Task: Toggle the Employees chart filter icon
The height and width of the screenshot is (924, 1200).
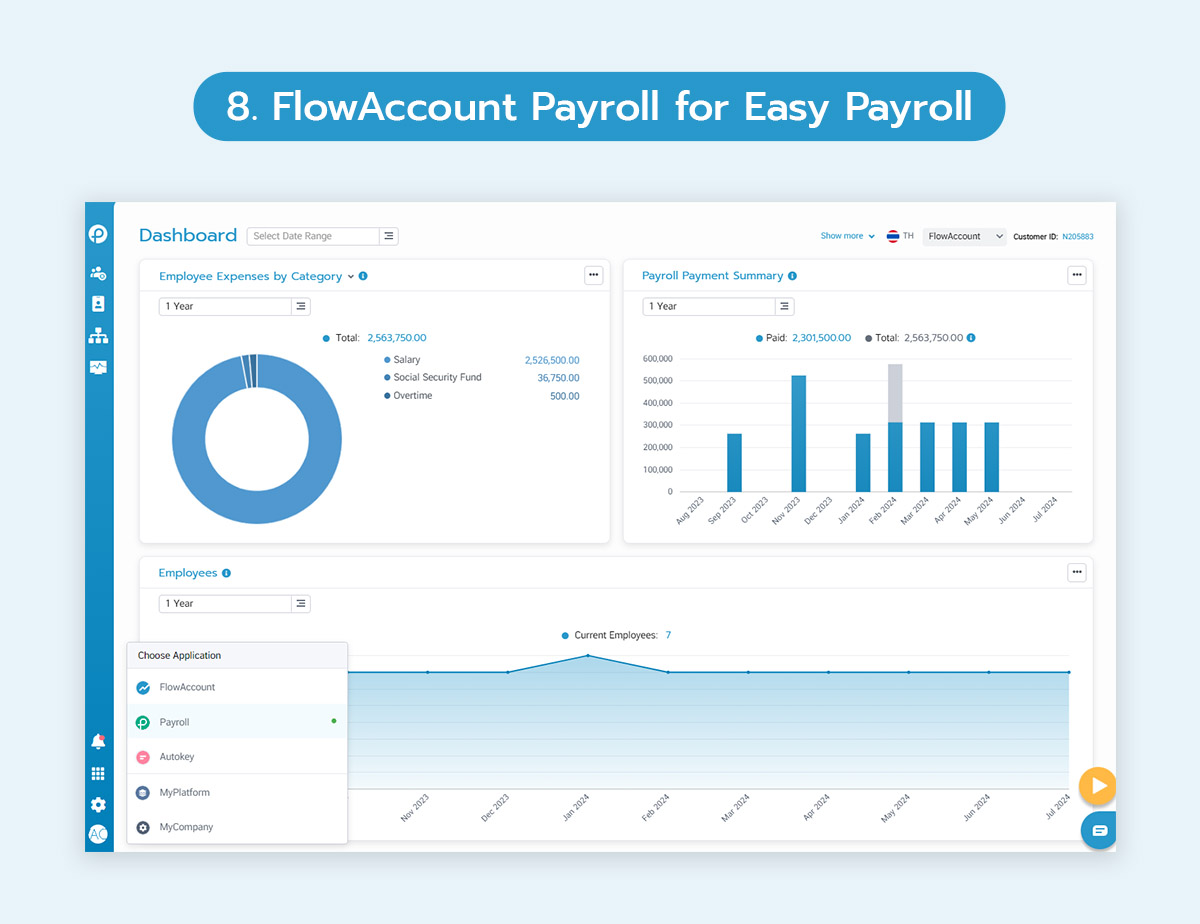Action: pos(301,603)
